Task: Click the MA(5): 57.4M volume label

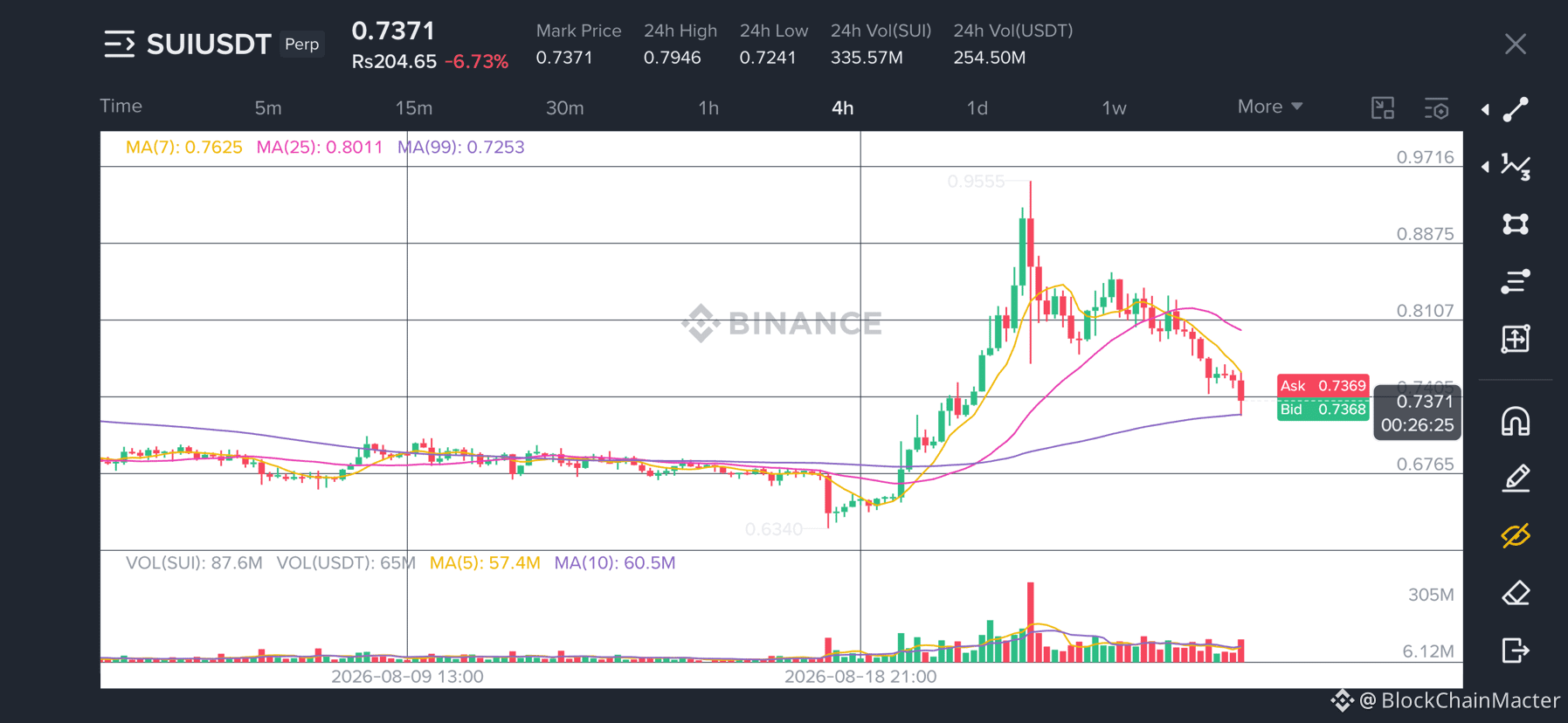Action: [485, 563]
